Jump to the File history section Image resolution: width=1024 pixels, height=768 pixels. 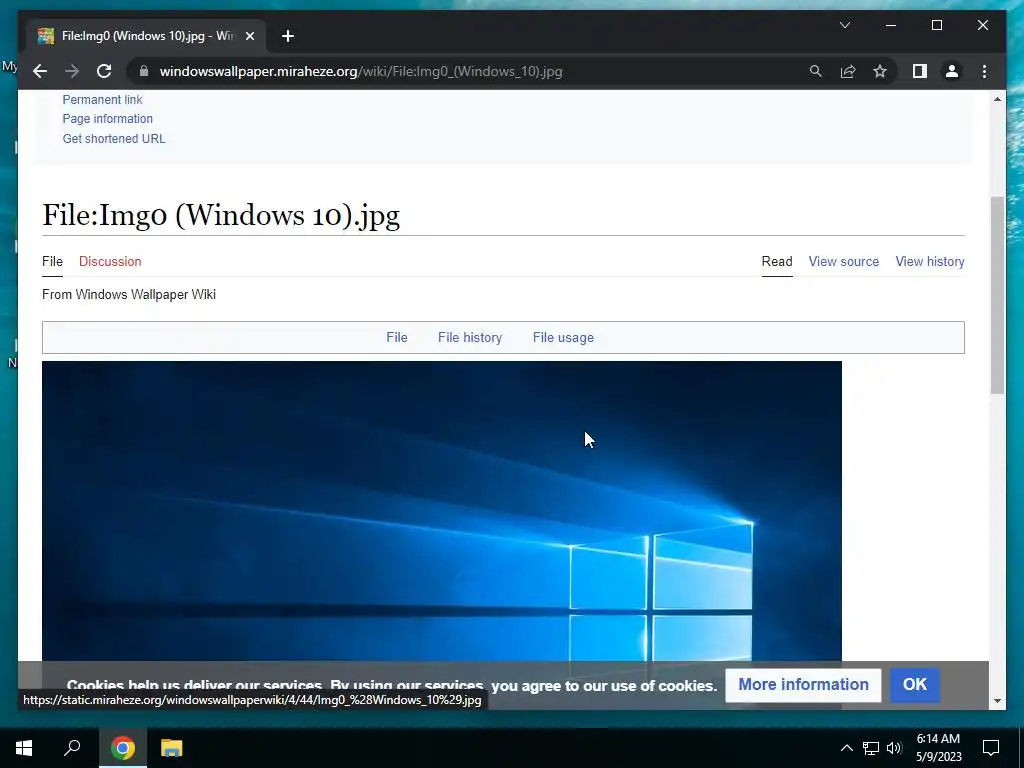[470, 338]
